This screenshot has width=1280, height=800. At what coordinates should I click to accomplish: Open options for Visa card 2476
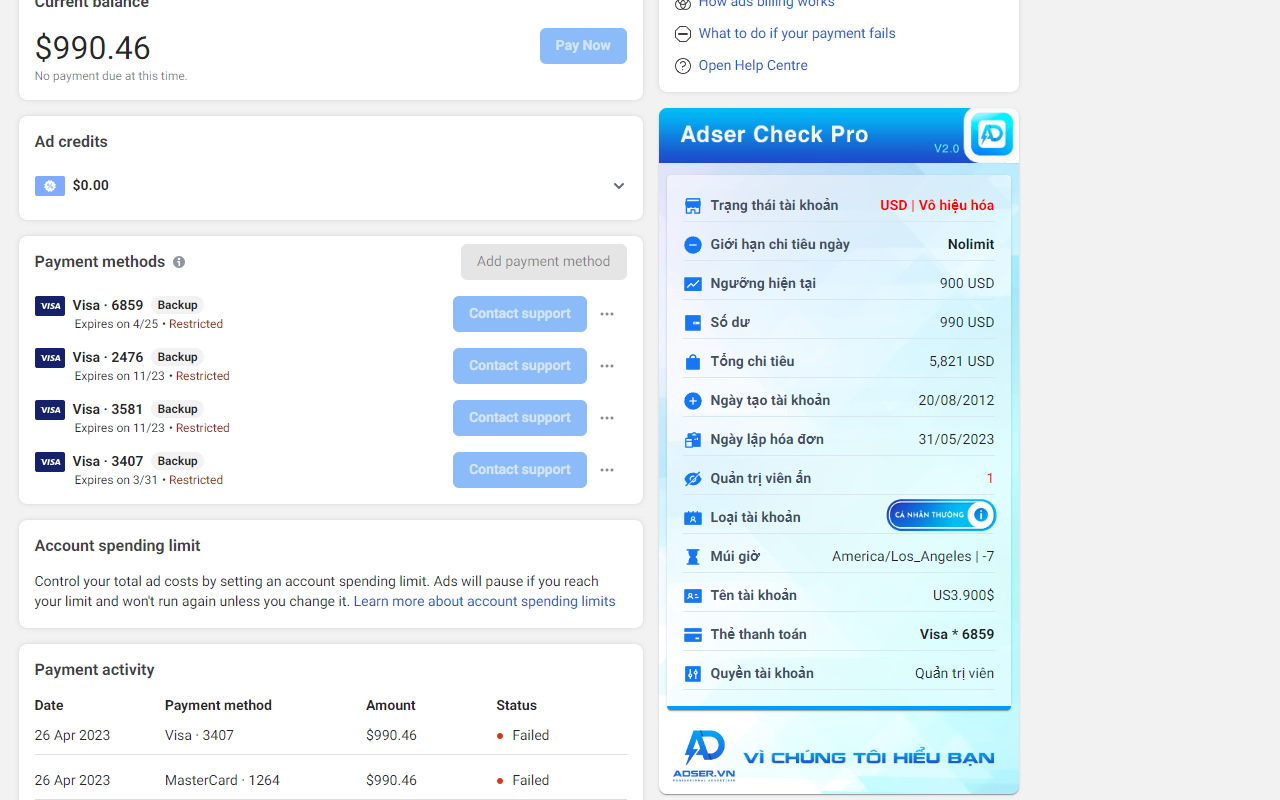pyautogui.click(x=607, y=366)
